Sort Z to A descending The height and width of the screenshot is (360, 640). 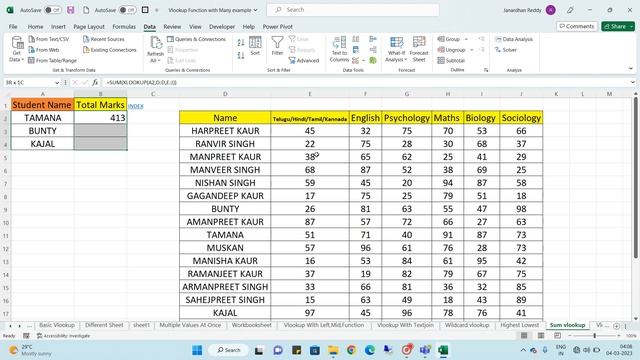[241, 55]
